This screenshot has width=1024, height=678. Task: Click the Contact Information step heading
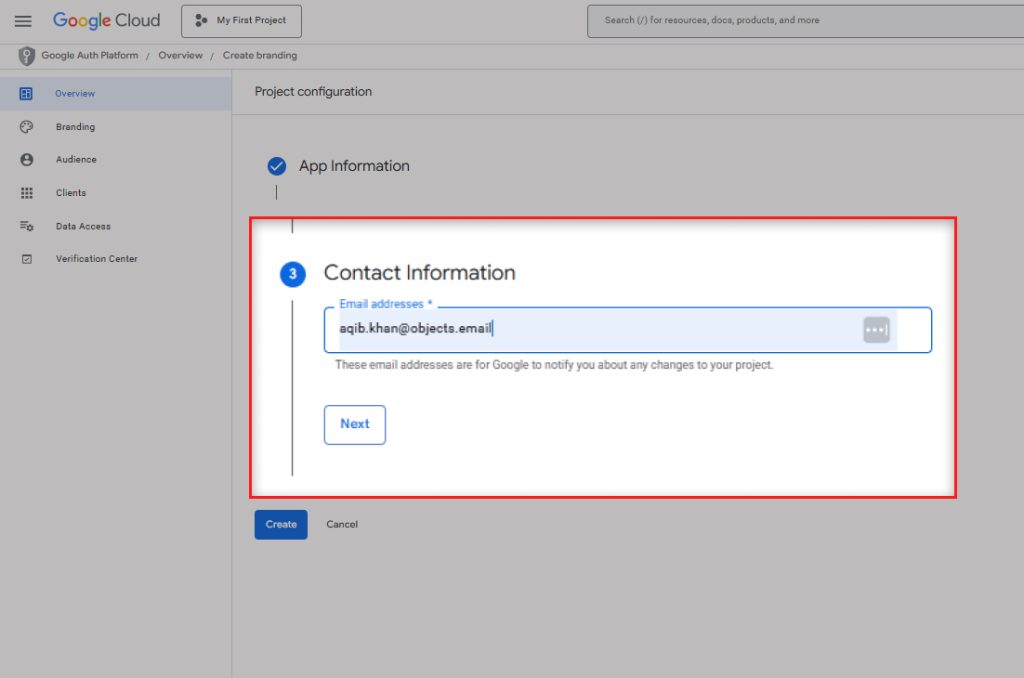pos(419,273)
